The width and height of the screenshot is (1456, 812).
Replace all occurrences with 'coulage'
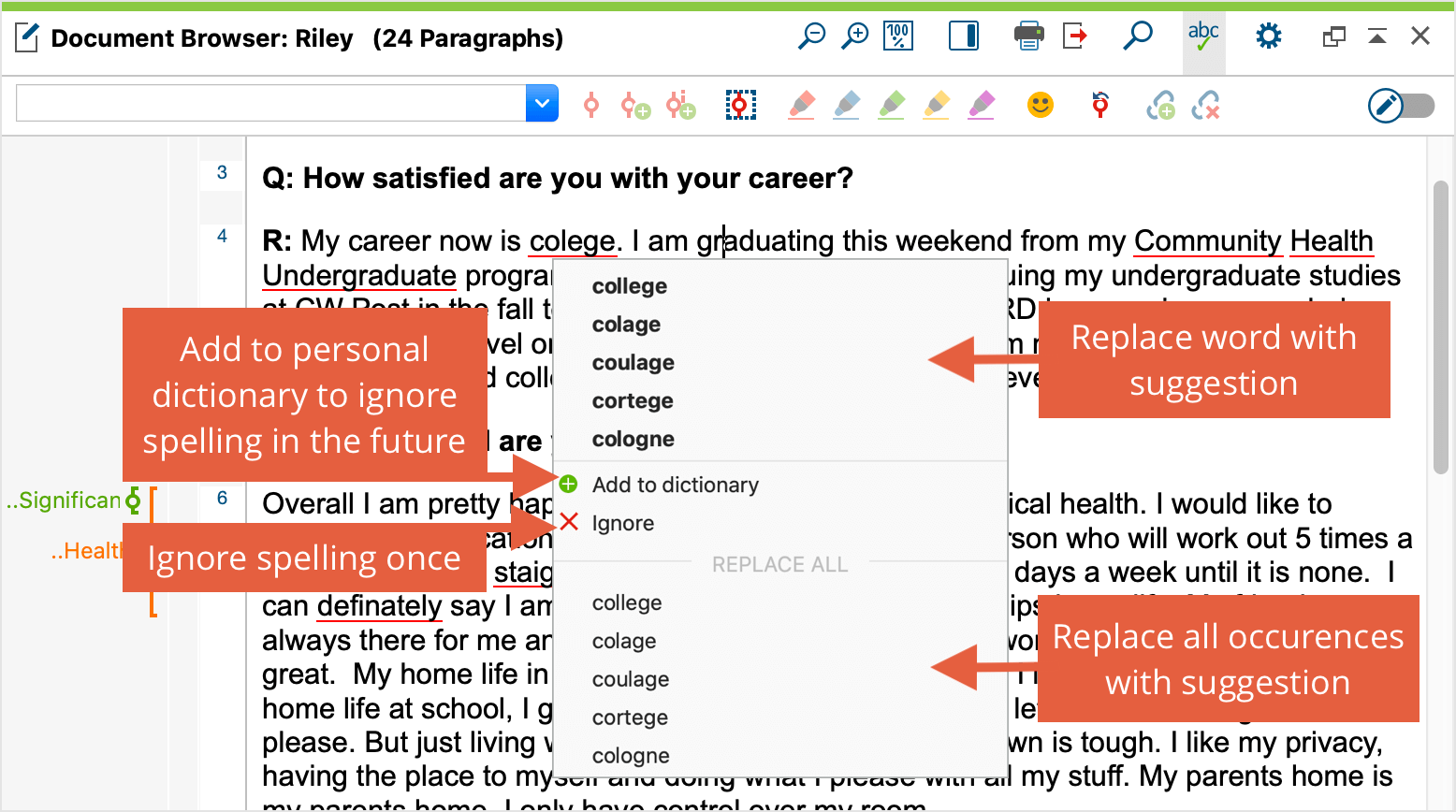pos(631,680)
